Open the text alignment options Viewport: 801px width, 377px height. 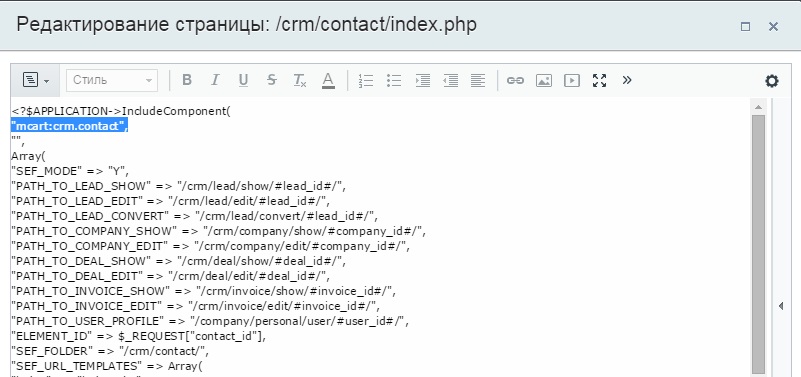tap(478, 80)
